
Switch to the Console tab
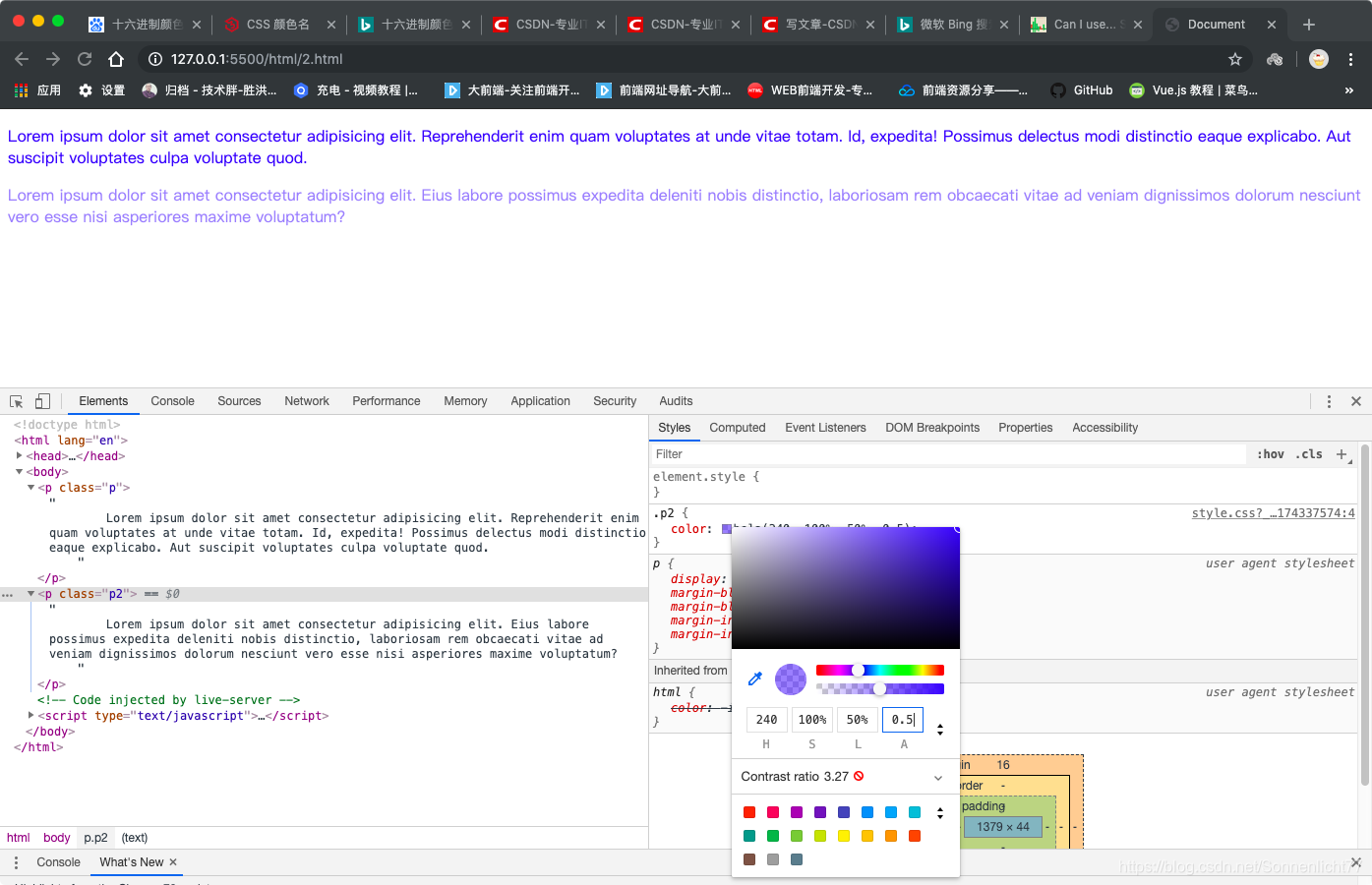click(173, 401)
